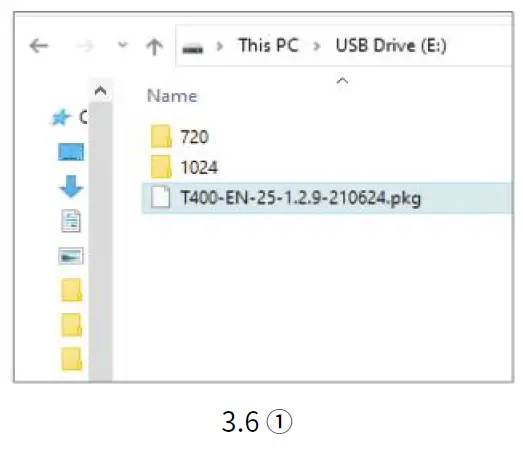Image resolution: width=523 pixels, height=450 pixels.
Task: Go back with the left arrow
Action: point(39,46)
